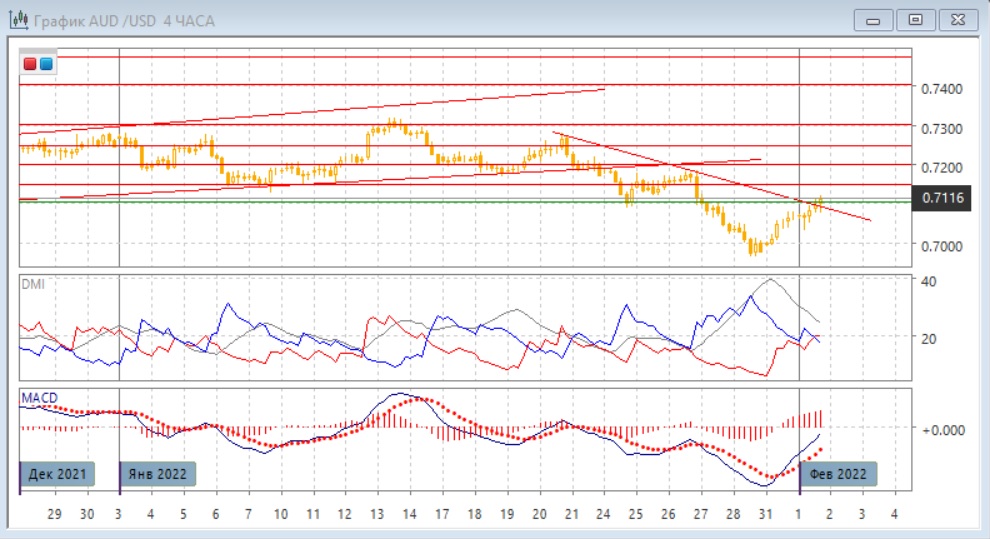Click the red square chart button

(x=30, y=64)
